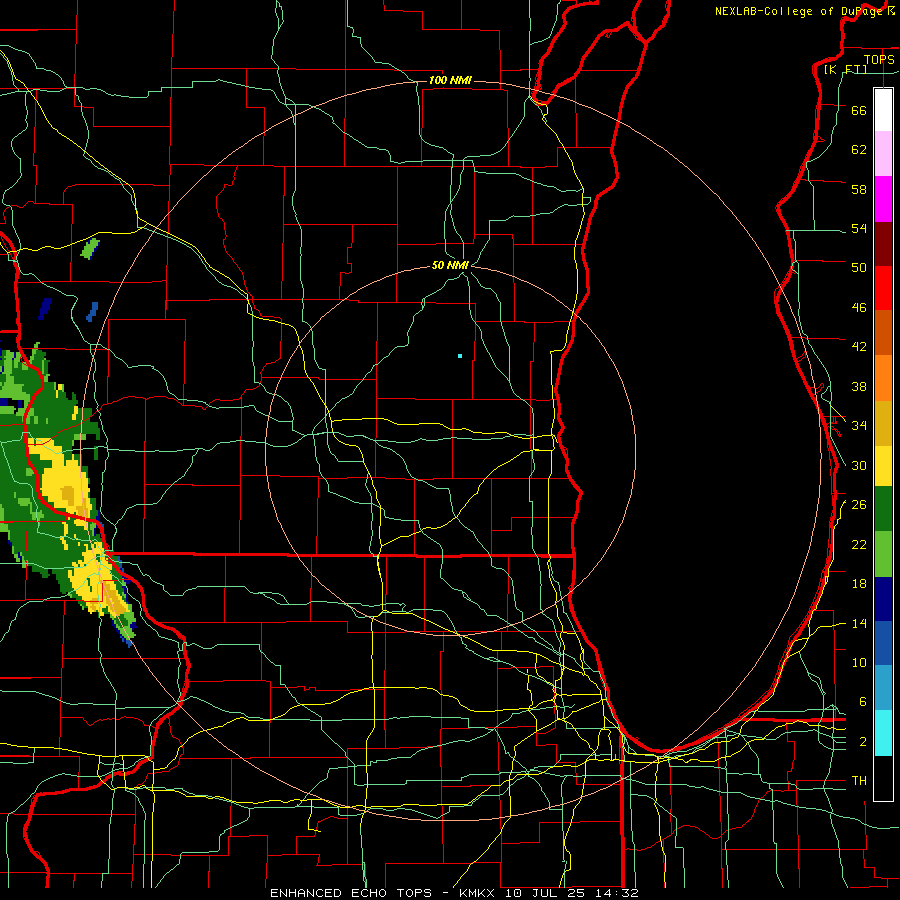Click the cyan 2 kft legend swatch
This screenshot has width=900, height=900.
(x=883, y=733)
